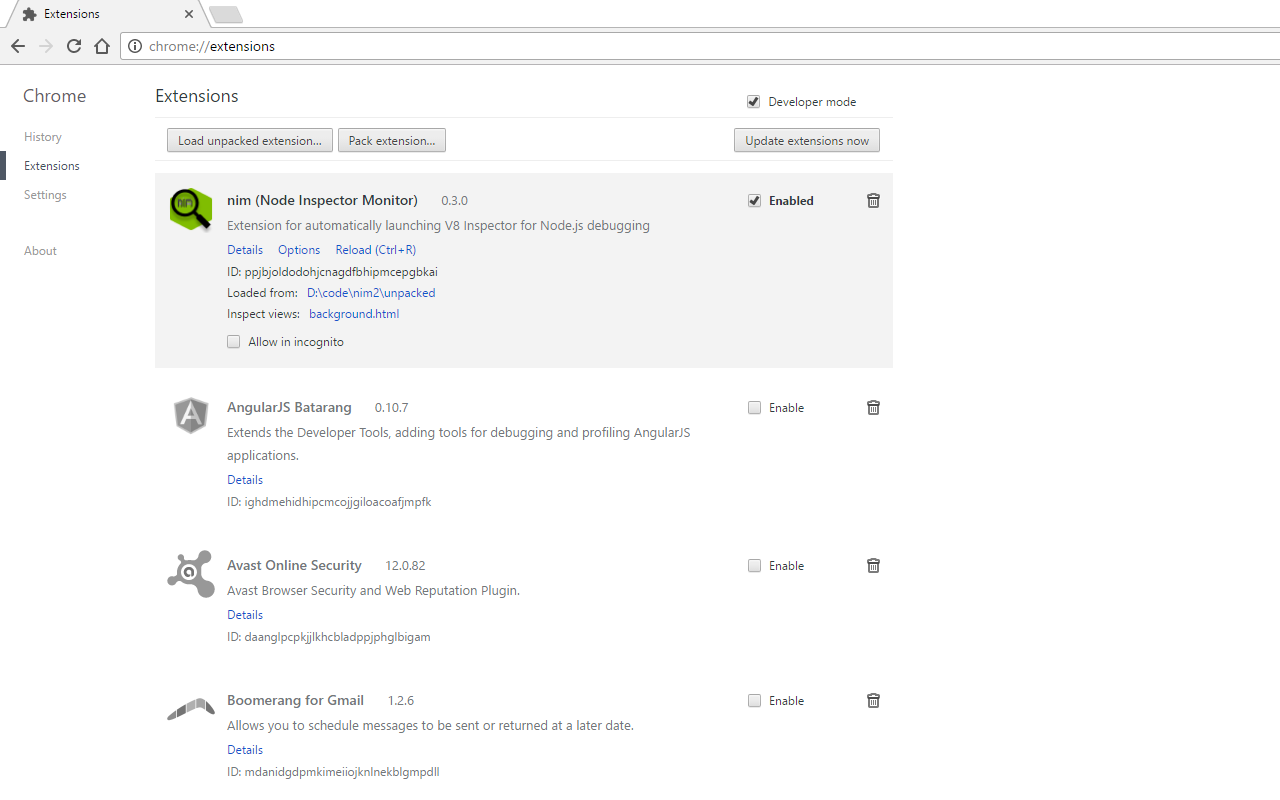Remove nim extension using trash icon
This screenshot has width=1280, height=800.
873,201
